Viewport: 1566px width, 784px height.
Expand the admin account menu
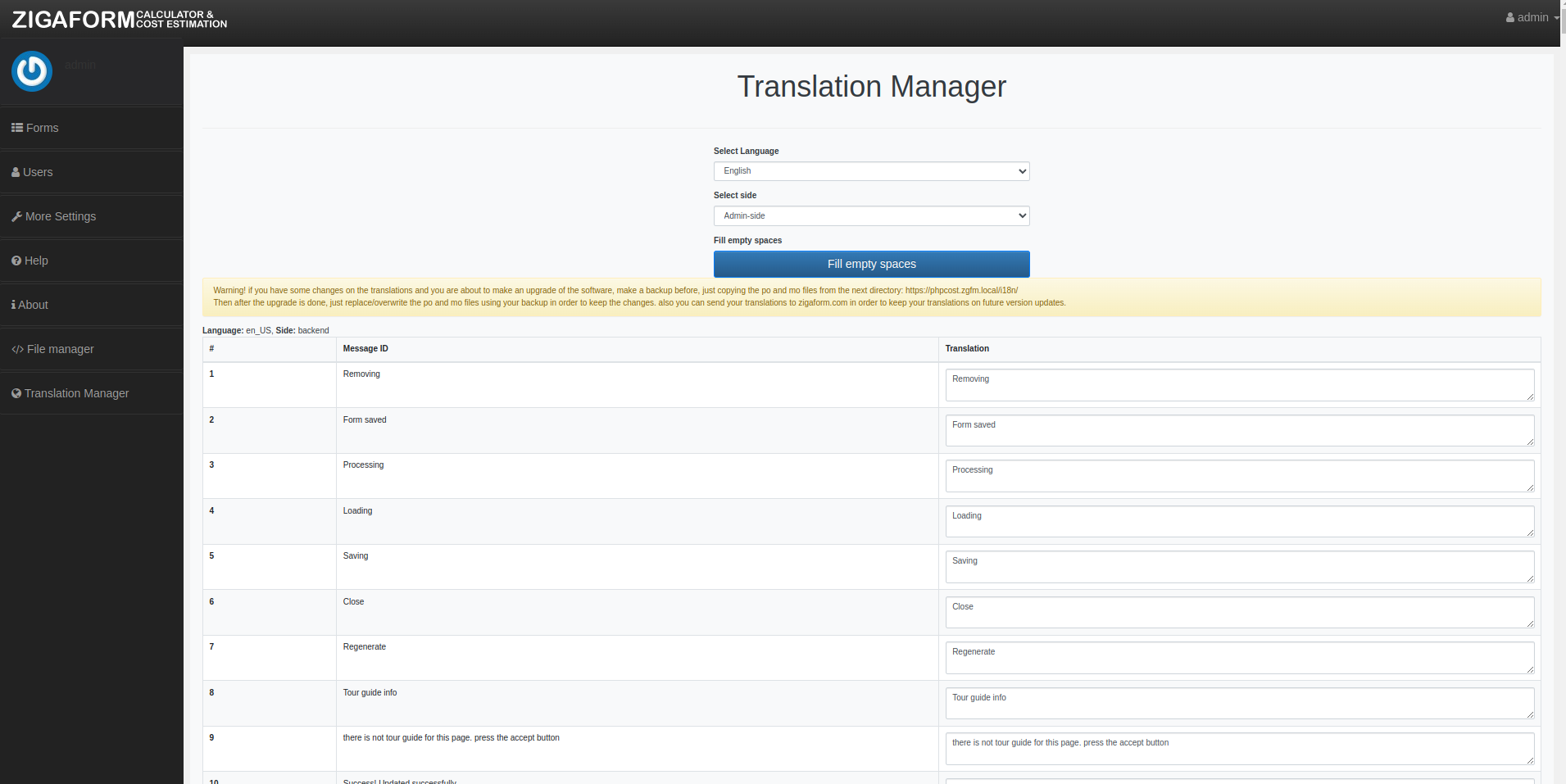pos(1531,16)
